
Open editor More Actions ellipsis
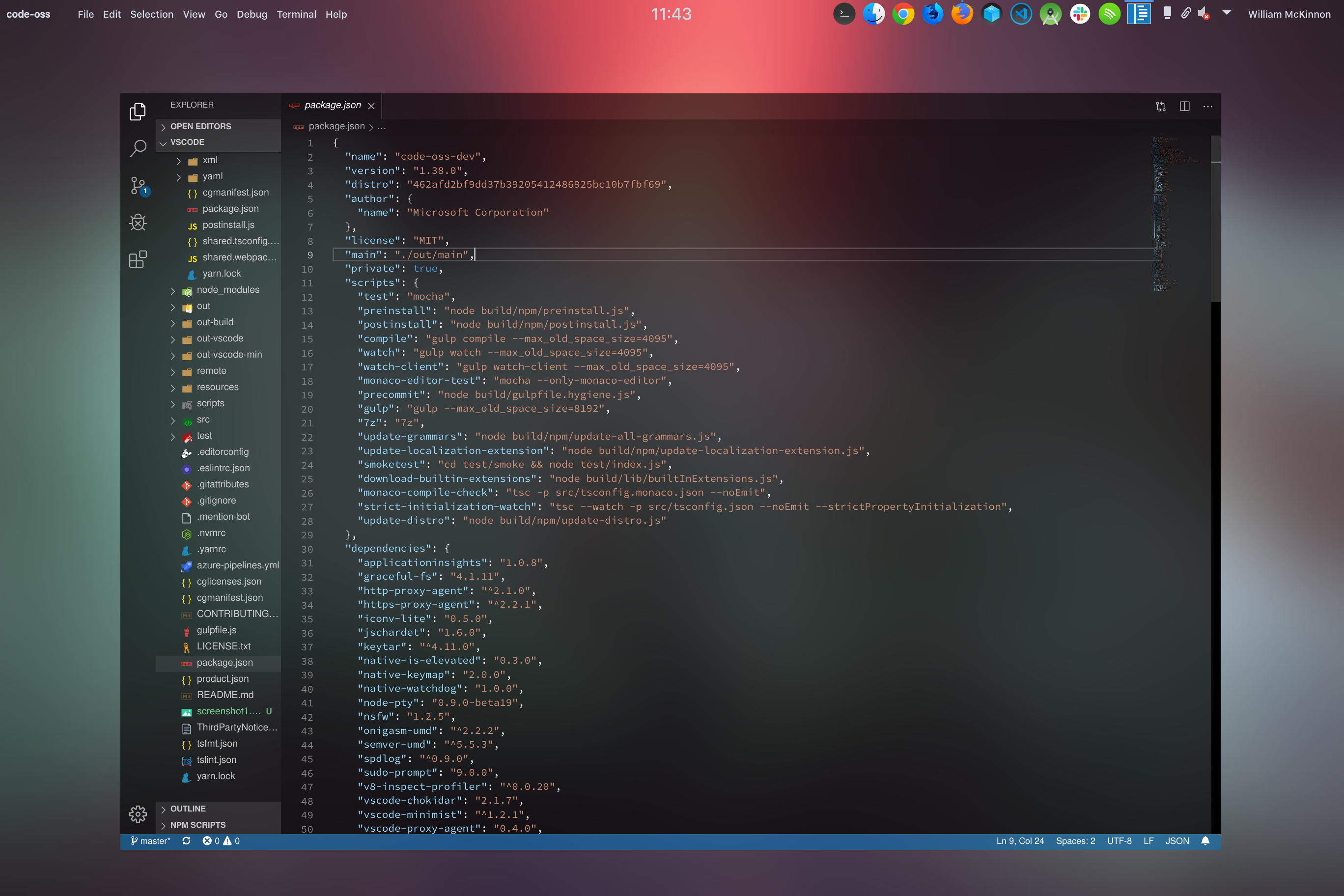click(x=1207, y=106)
